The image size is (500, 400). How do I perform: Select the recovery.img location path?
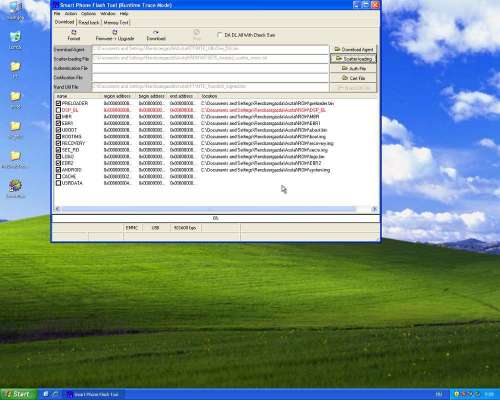click(267, 143)
